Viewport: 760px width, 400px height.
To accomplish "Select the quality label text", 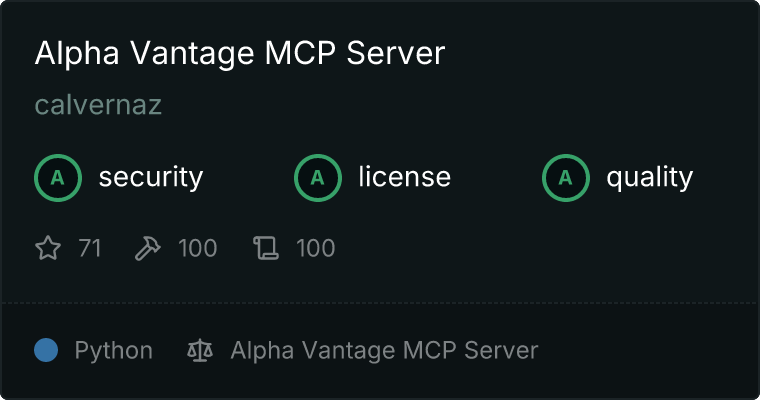I will (649, 177).
